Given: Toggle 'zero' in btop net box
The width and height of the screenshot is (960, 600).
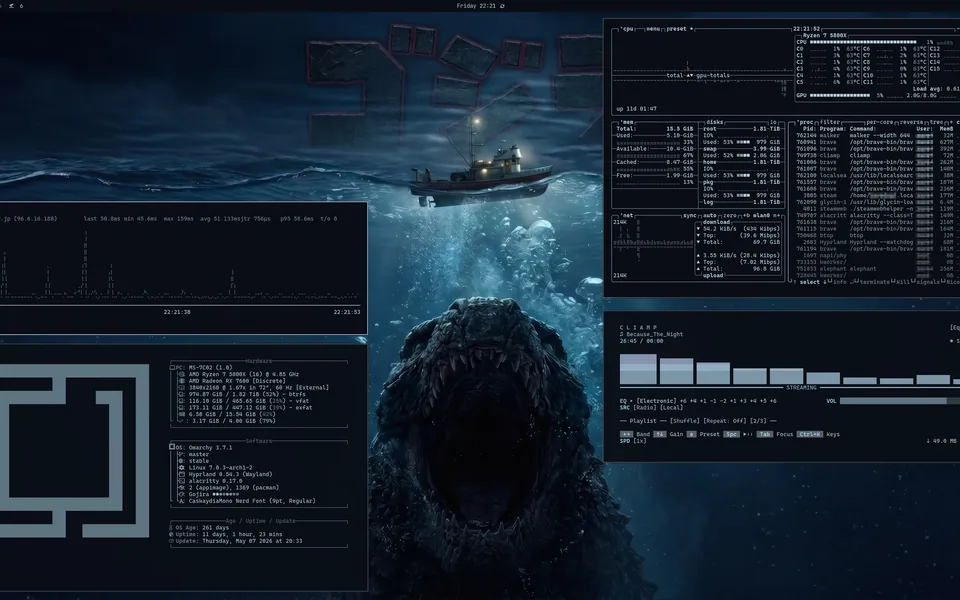Looking at the screenshot, I should [729, 216].
